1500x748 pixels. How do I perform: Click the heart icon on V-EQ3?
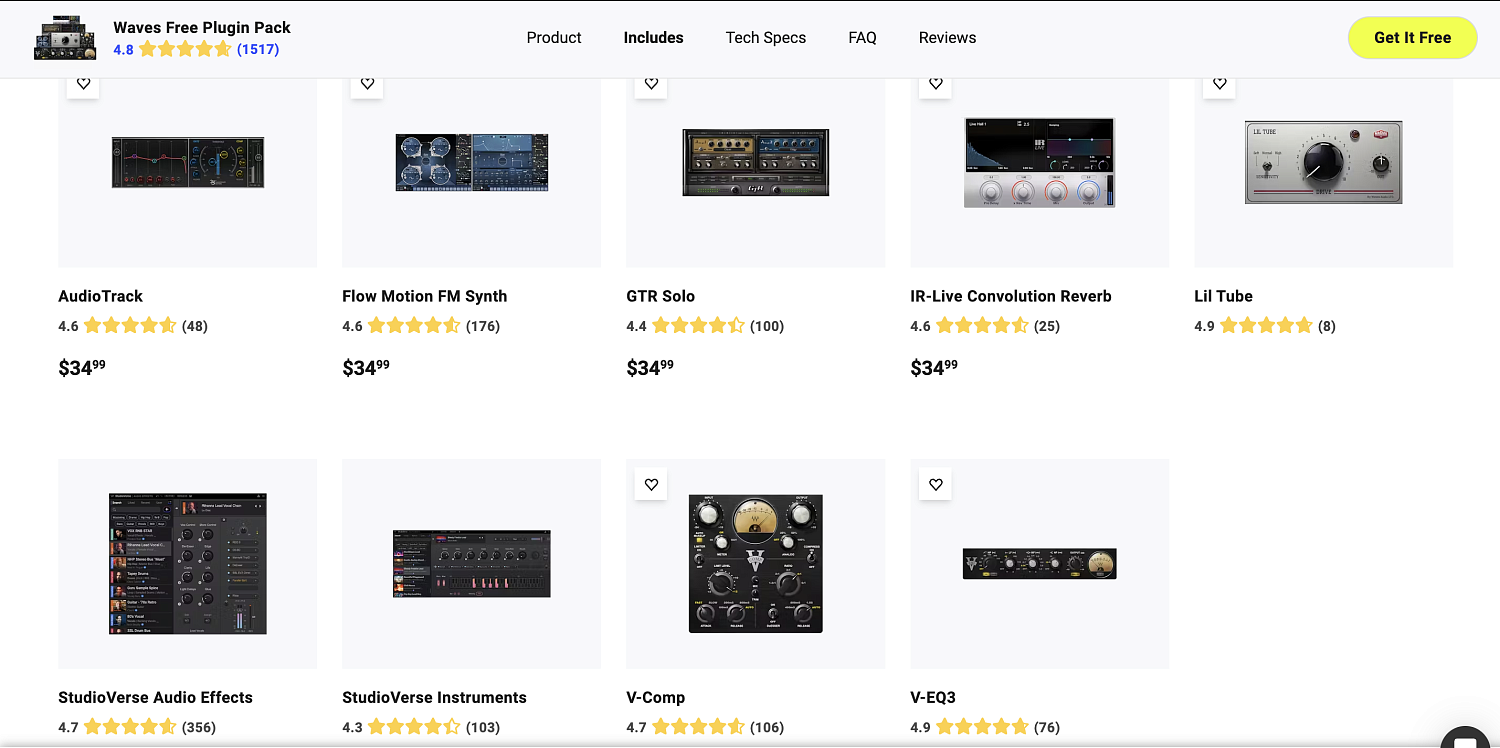(935, 484)
